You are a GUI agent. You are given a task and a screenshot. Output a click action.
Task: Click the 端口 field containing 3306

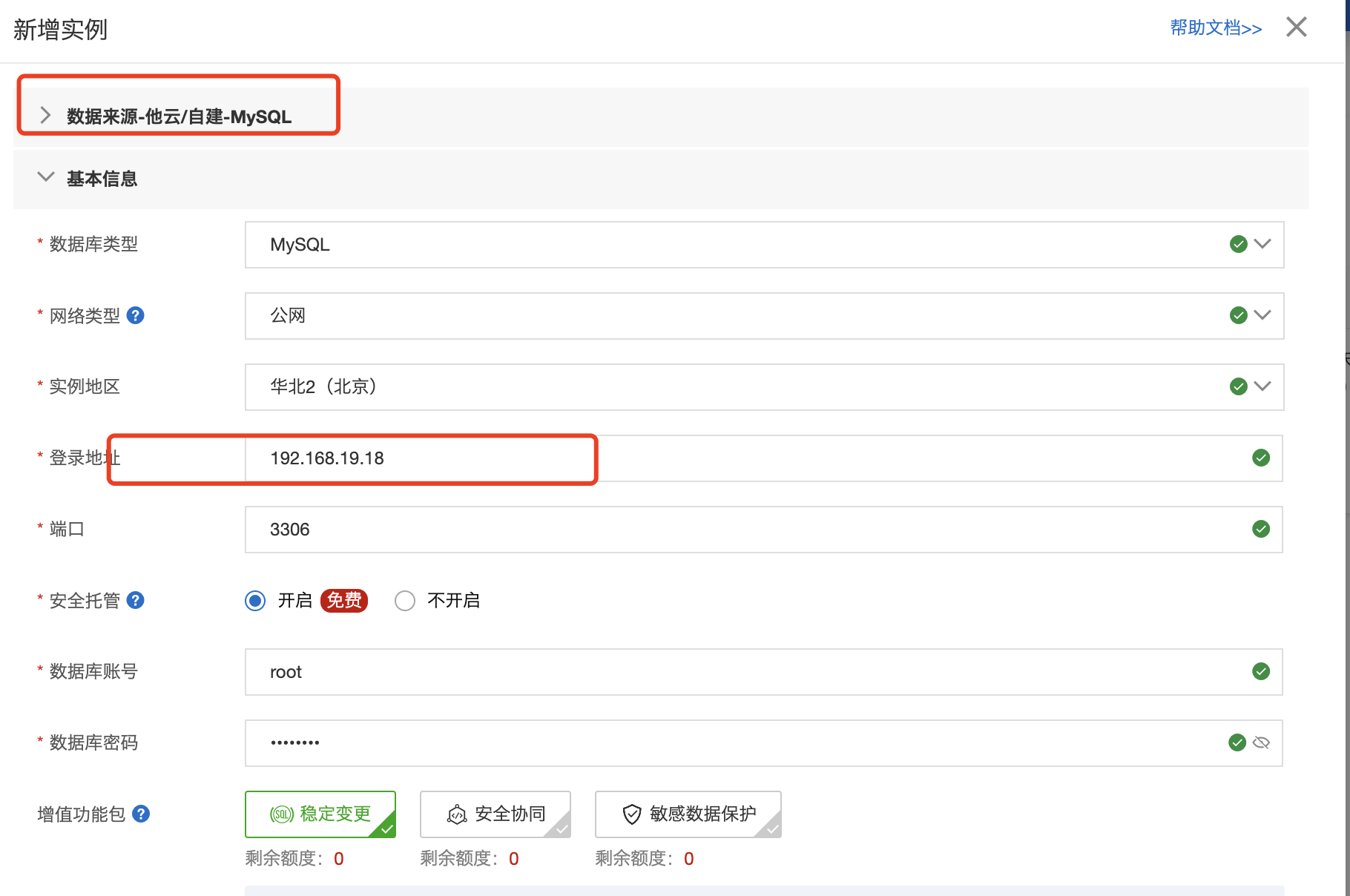click(x=764, y=530)
